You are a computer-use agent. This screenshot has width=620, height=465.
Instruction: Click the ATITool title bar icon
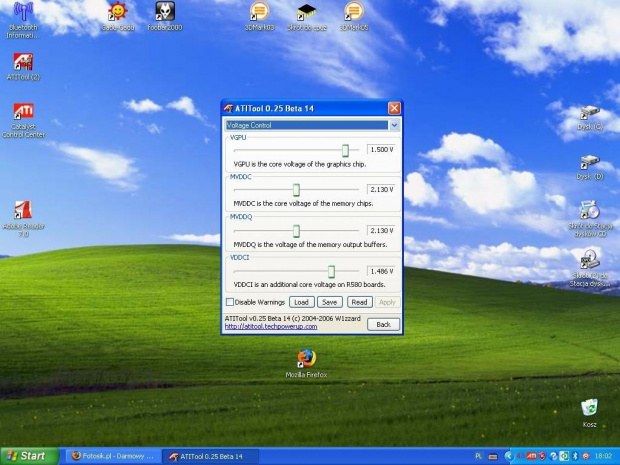tap(228, 108)
